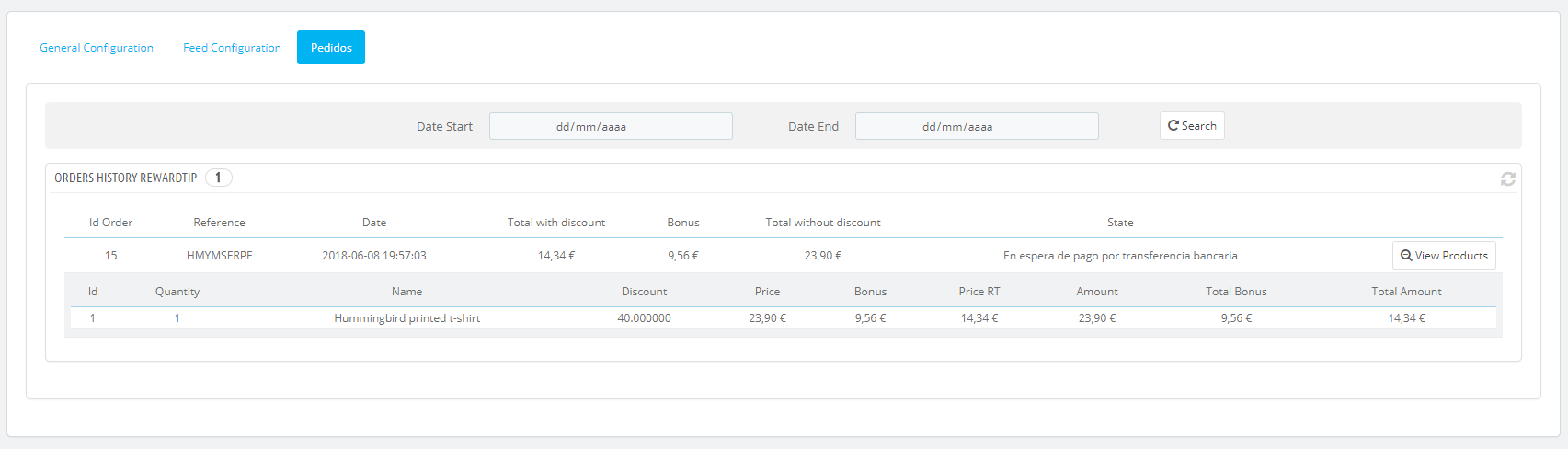Viewport: 1568px width, 449px height.
Task: Click the Amount column header
Action: (x=1097, y=292)
